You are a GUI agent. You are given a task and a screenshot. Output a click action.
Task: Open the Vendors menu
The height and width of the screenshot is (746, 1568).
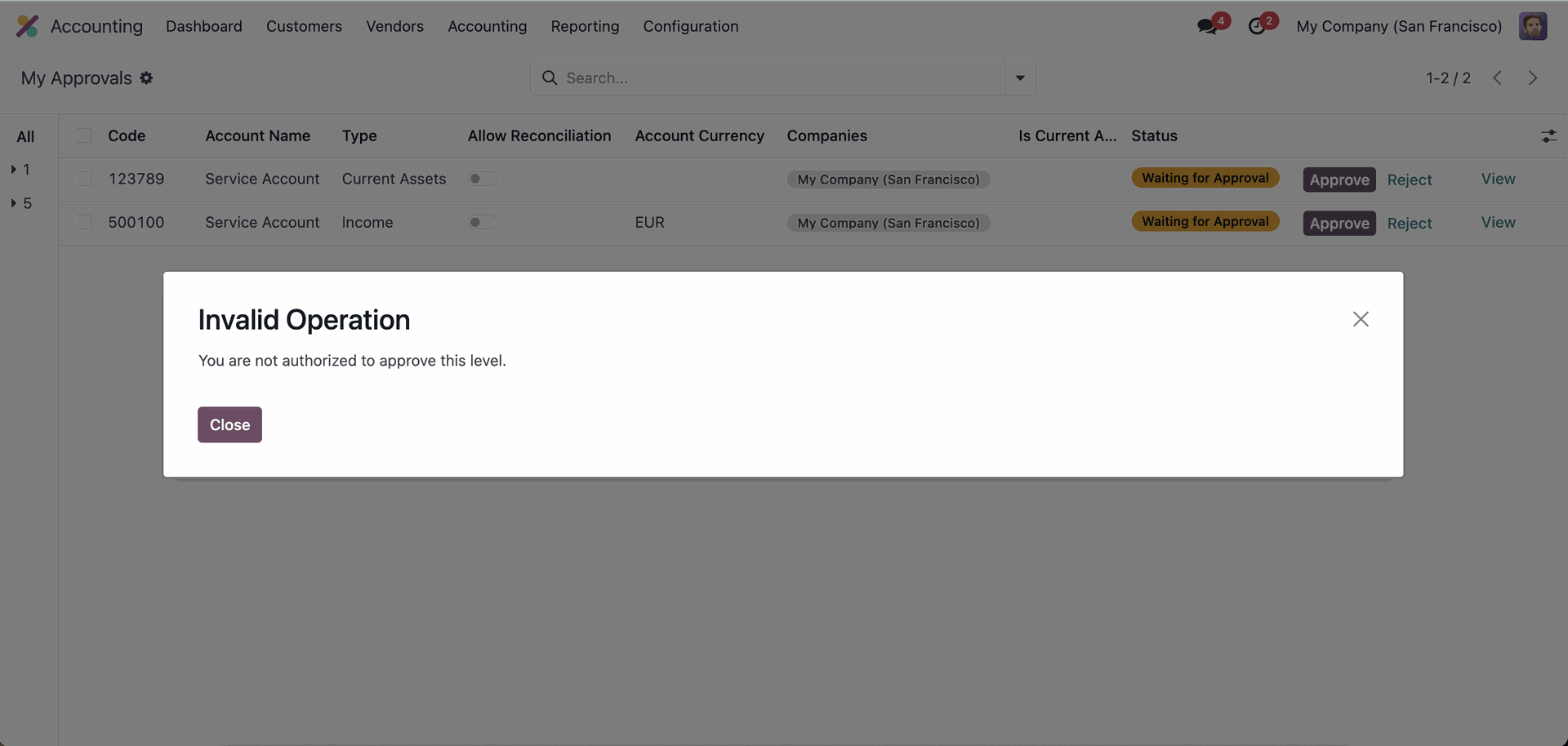click(x=394, y=26)
